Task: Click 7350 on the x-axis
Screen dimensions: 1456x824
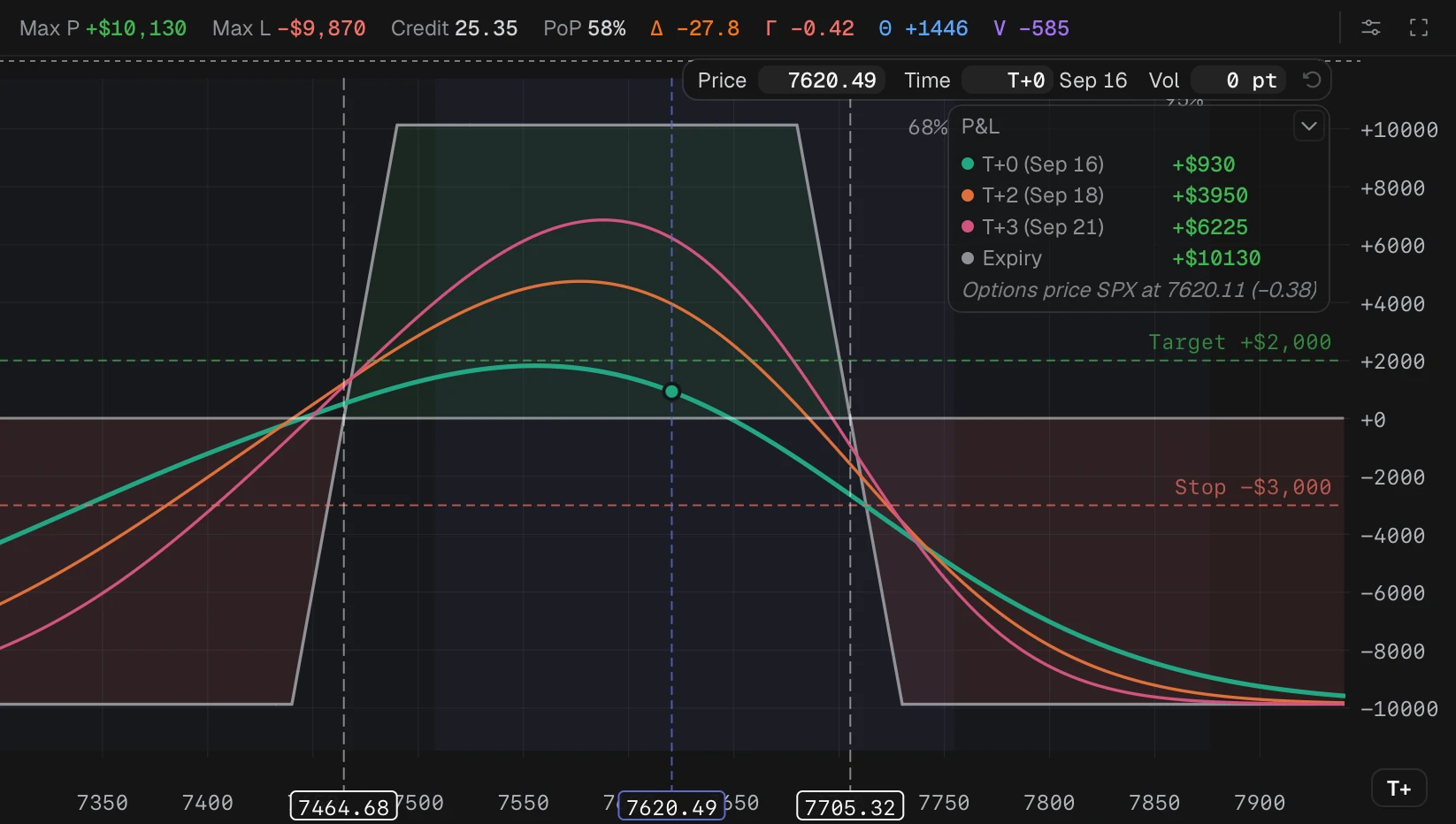Action: pyautogui.click(x=103, y=803)
